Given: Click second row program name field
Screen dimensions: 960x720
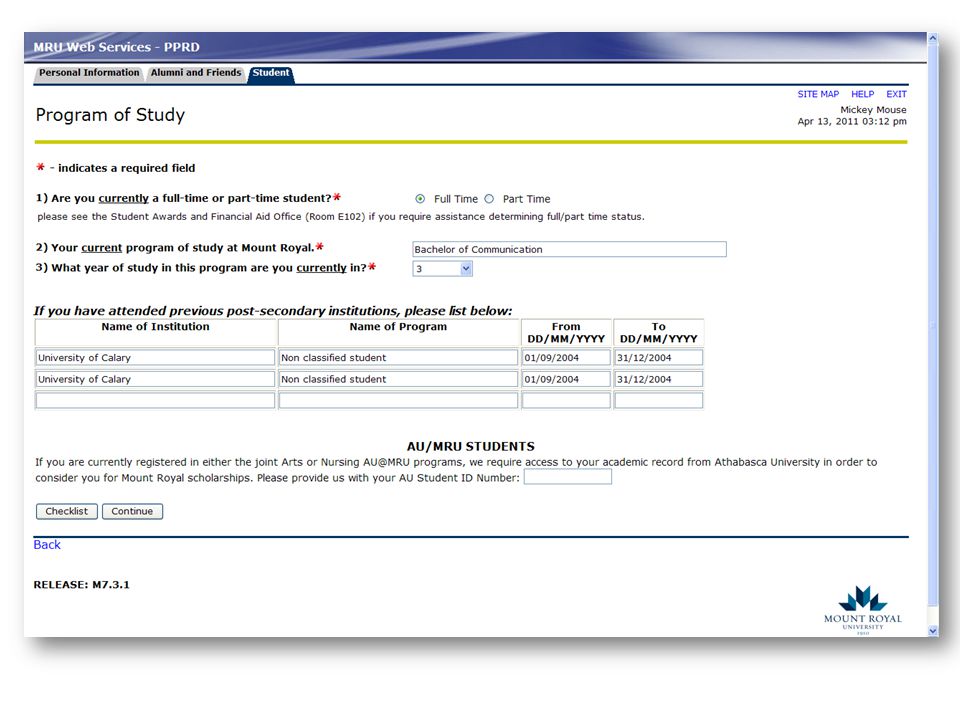Looking at the screenshot, I should 398,379.
